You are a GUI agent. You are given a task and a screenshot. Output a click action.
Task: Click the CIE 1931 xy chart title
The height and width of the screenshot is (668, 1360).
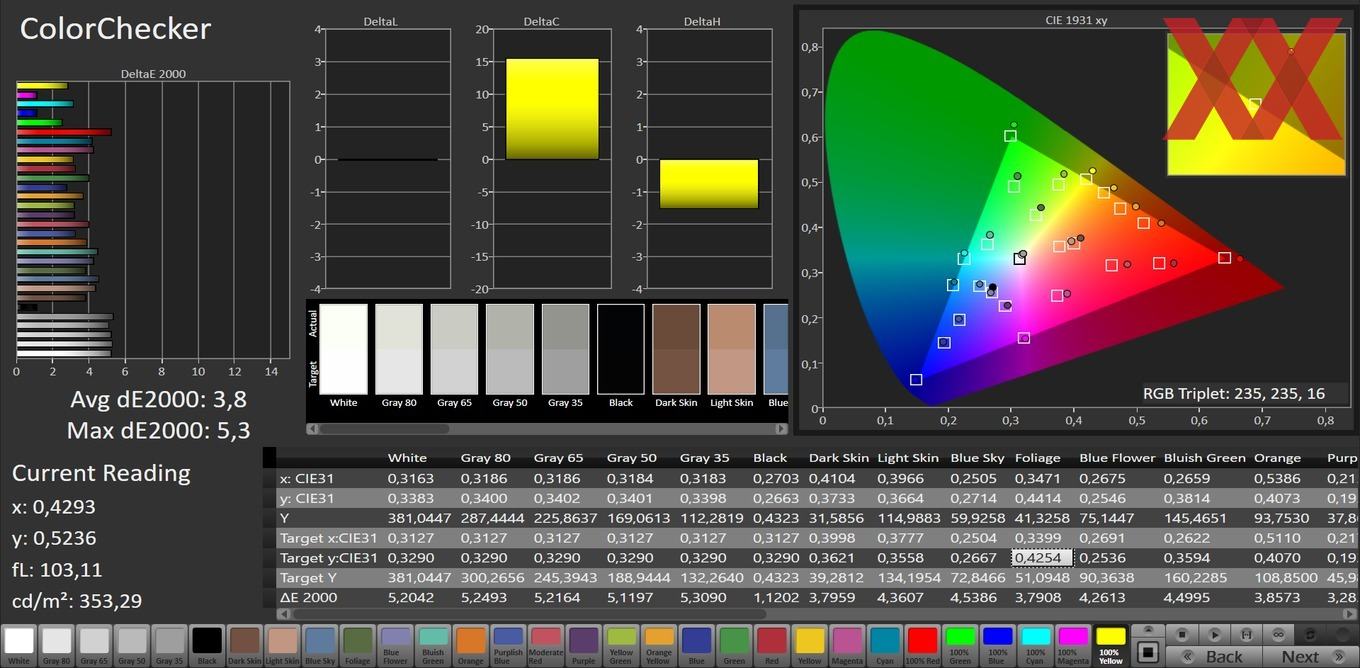1076,20
